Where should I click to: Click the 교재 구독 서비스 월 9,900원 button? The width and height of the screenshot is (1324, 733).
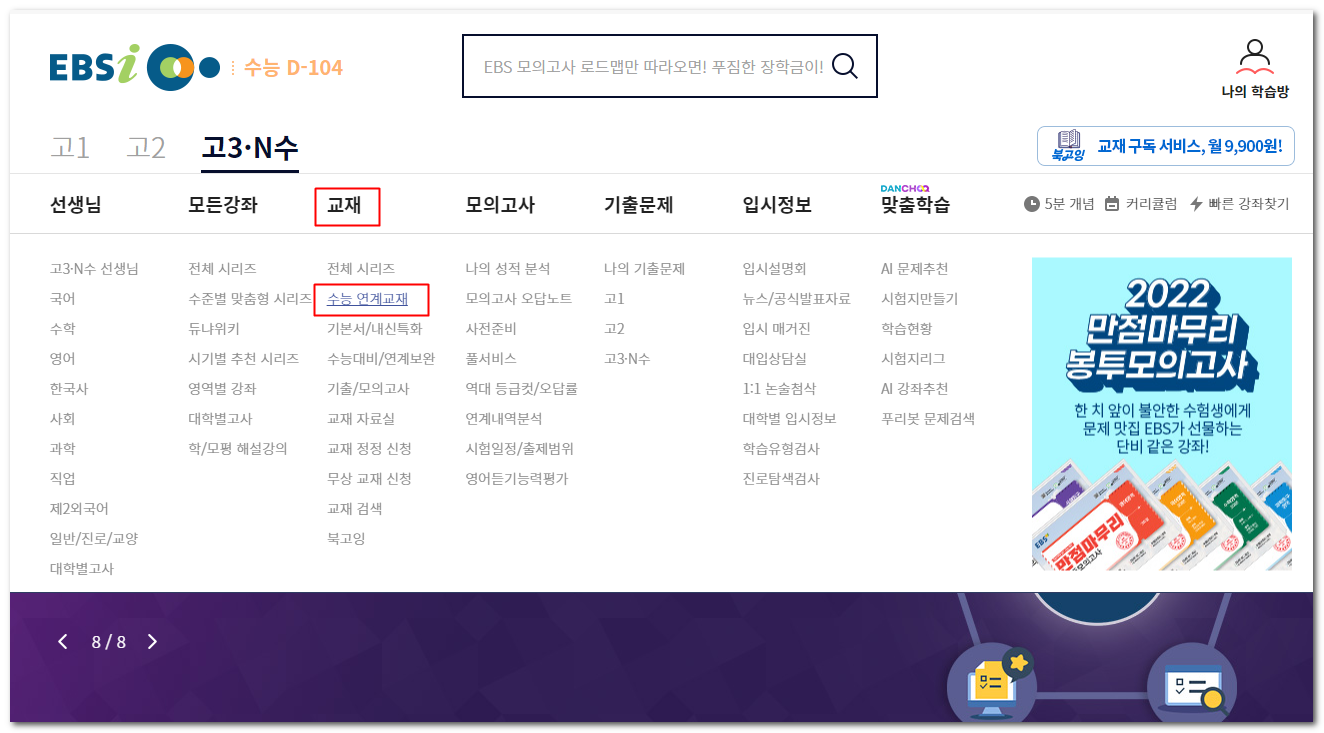coord(1166,146)
